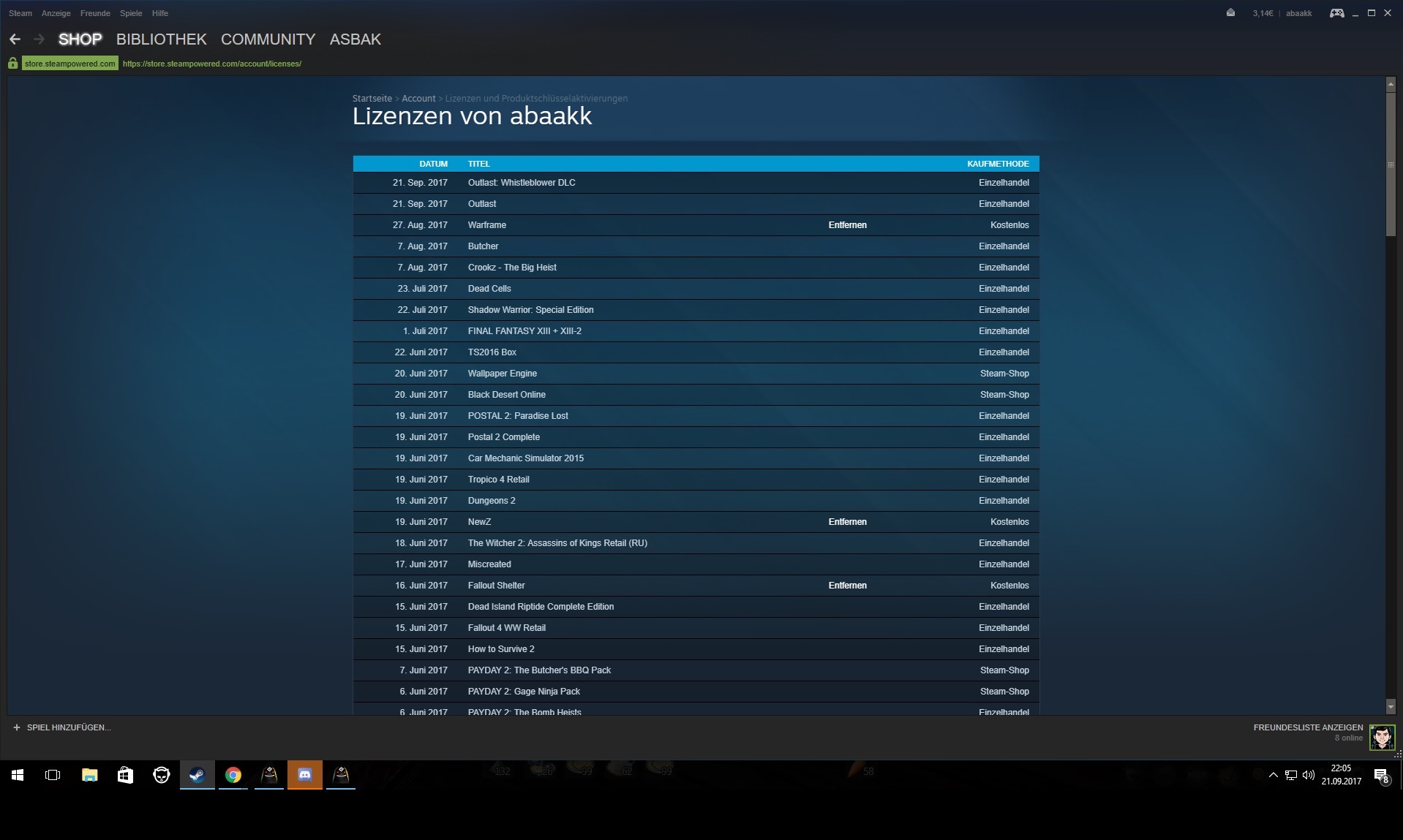The height and width of the screenshot is (840, 1403).
Task: Open Google Chrome from the taskbar
Action: coord(233,775)
